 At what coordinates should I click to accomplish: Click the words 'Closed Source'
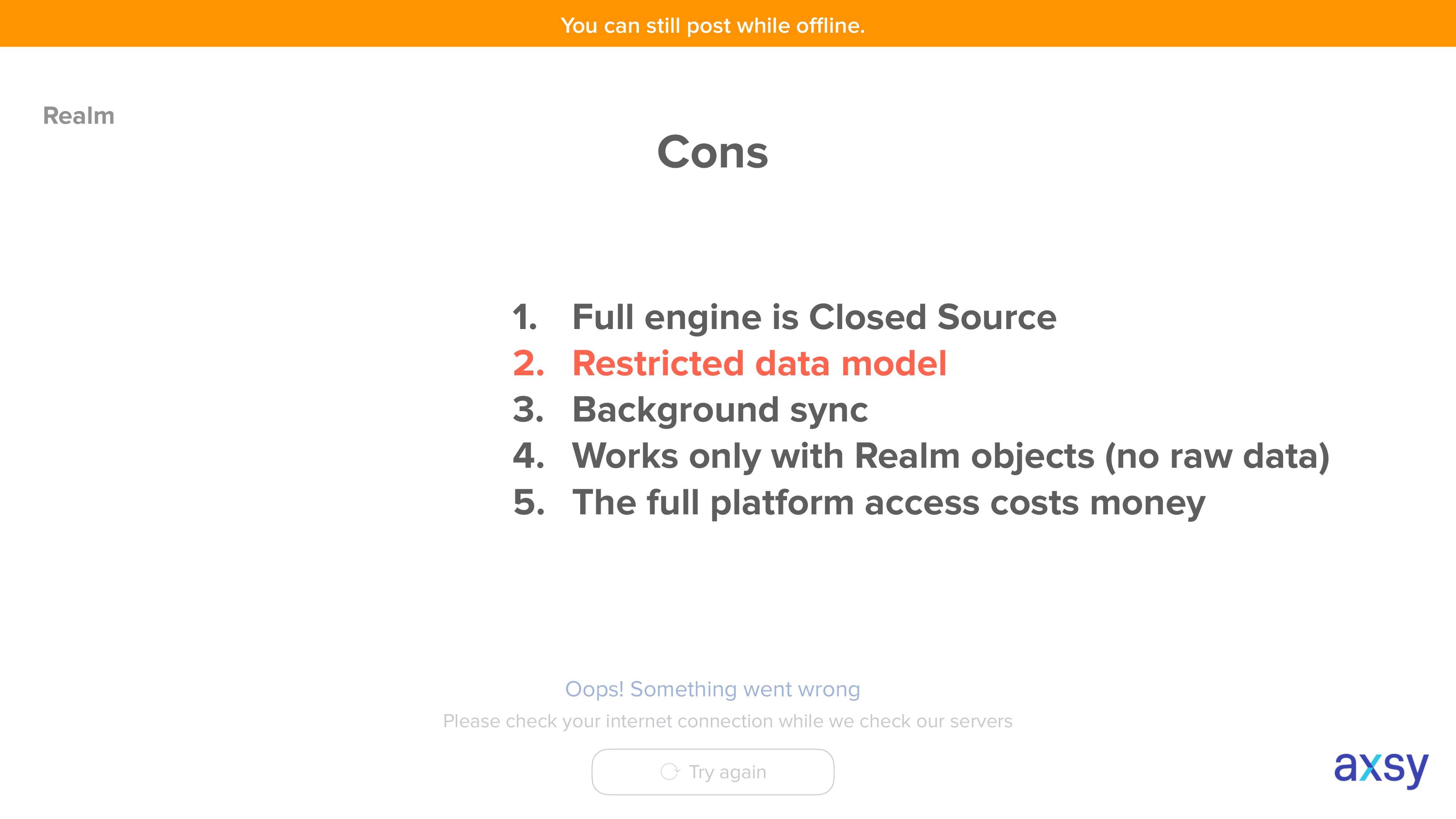(933, 317)
